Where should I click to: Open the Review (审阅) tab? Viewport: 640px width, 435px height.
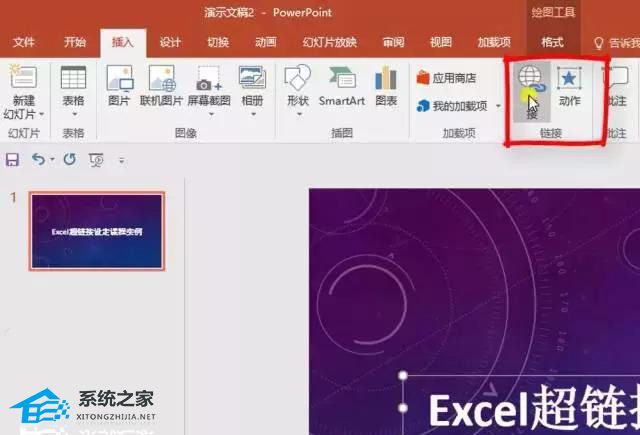(393, 42)
